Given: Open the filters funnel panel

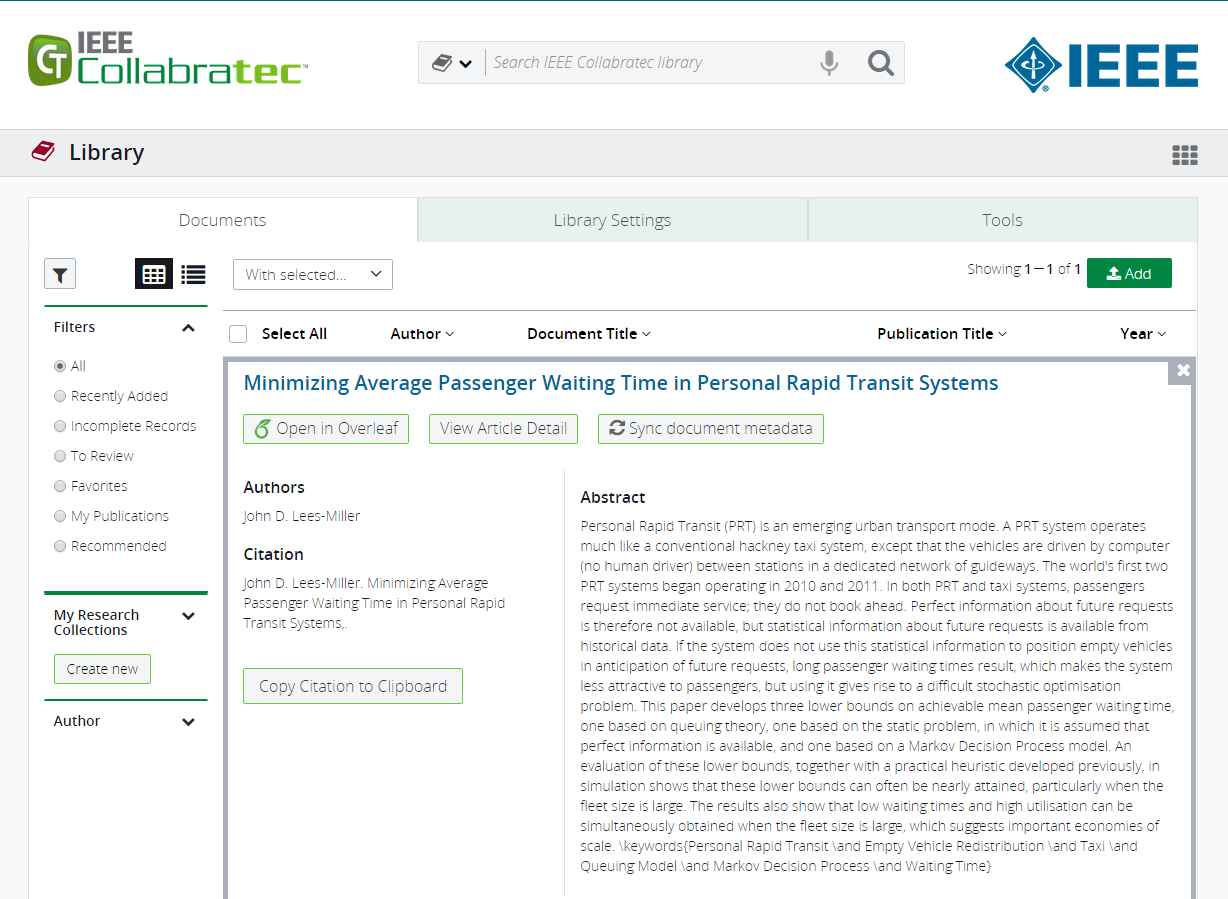Looking at the screenshot, I should [59, 273].
